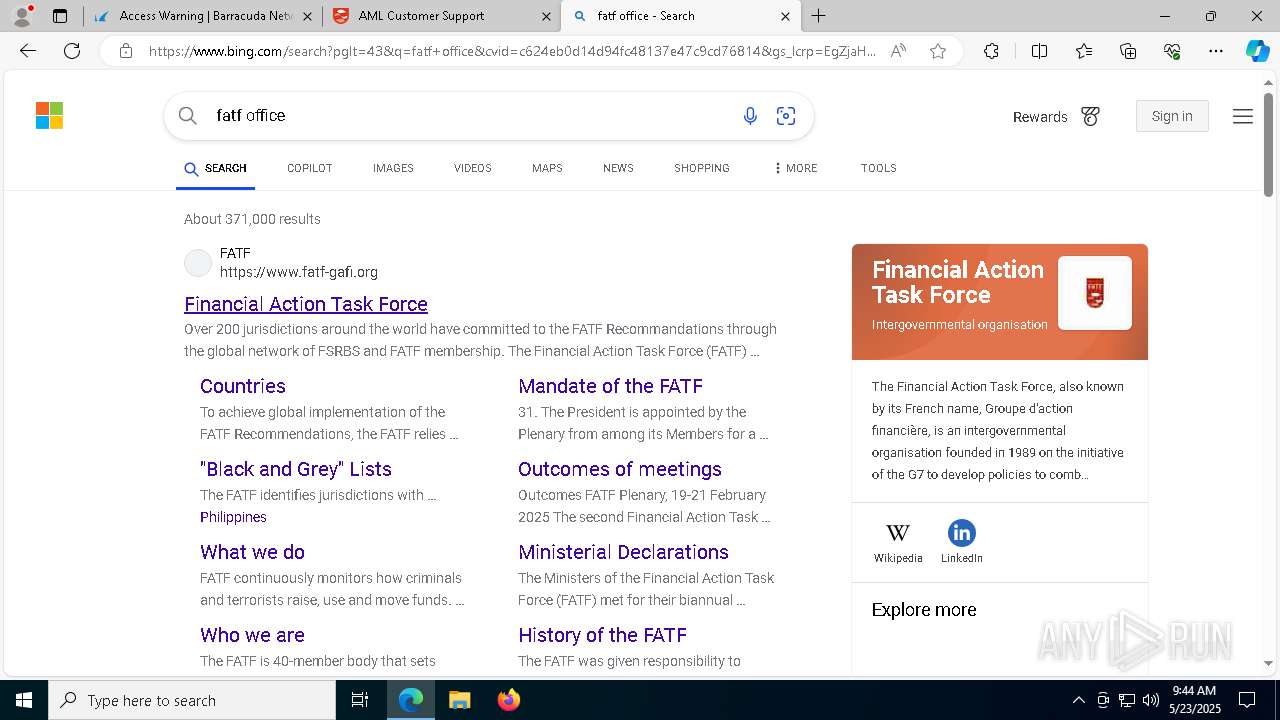This screenshot has width=1280, height=720.
Task: Open the Countries sublink
Action: 243,386
